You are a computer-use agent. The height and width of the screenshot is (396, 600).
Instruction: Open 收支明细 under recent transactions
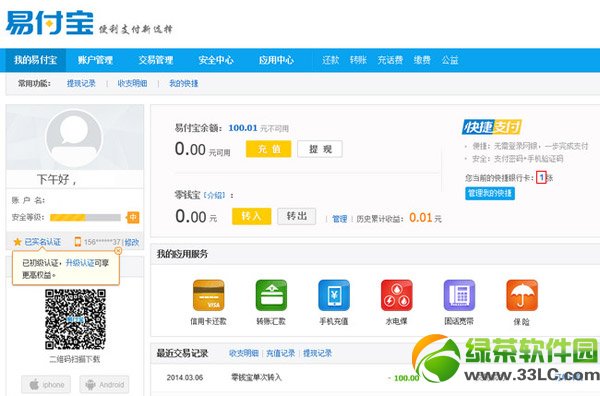[x=244, y=353]
